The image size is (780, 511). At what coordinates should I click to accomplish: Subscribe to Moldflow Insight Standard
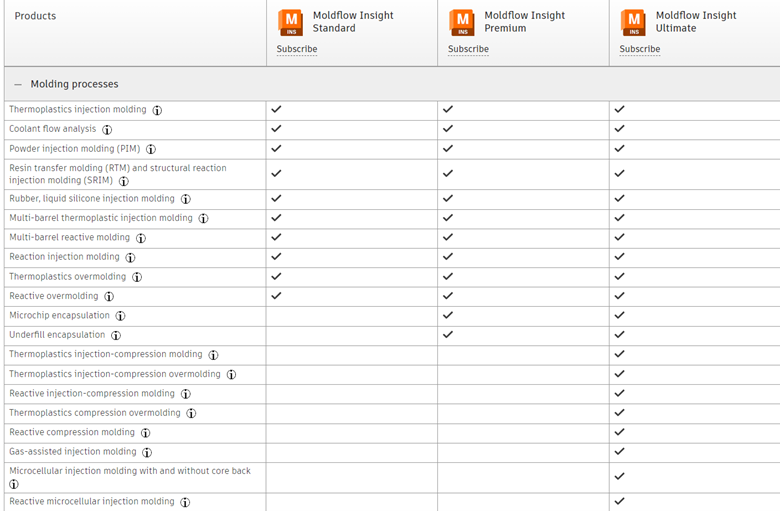click(x=297, y=49)
